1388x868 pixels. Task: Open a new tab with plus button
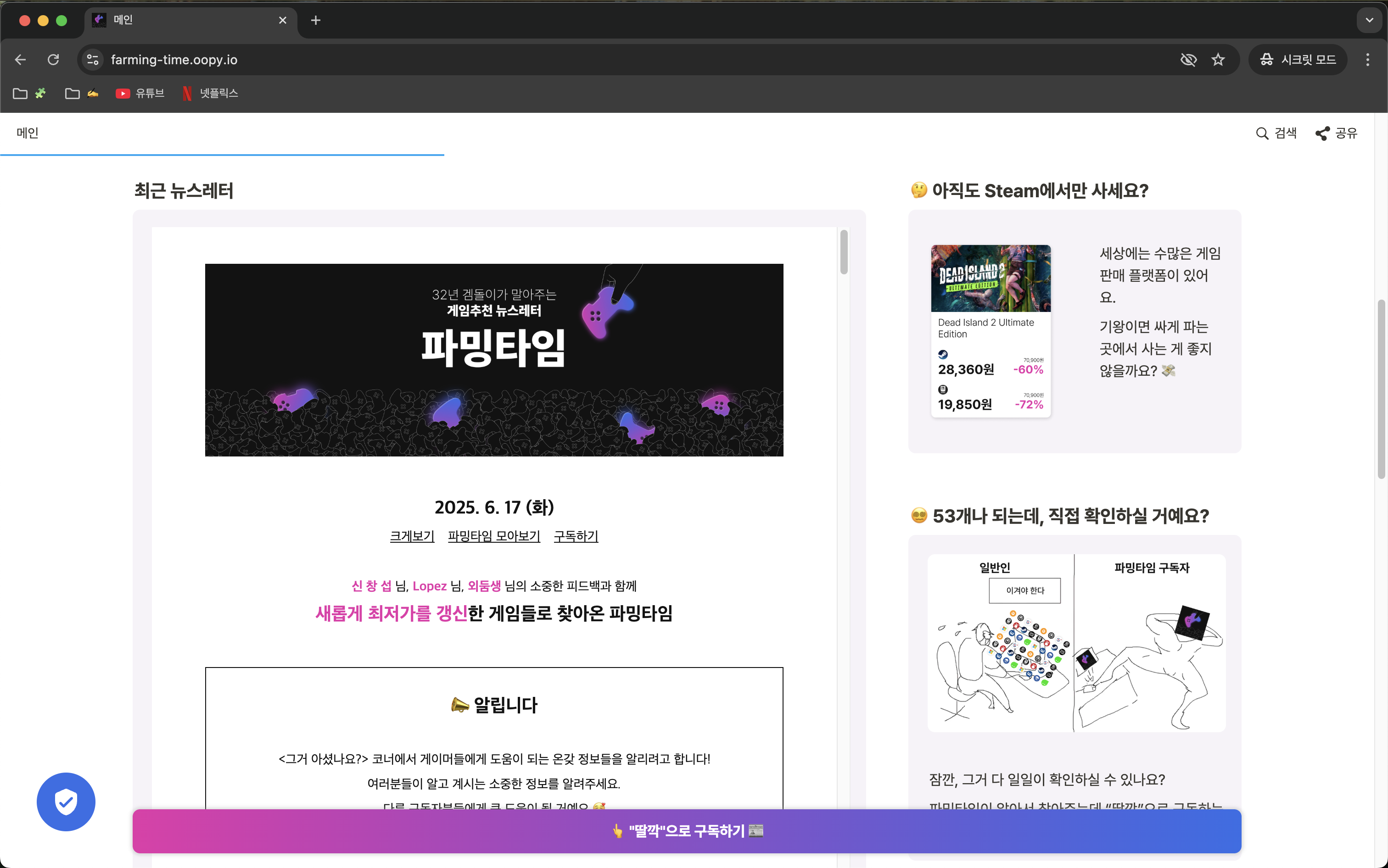pyautogui.click(x=315, y=20)
